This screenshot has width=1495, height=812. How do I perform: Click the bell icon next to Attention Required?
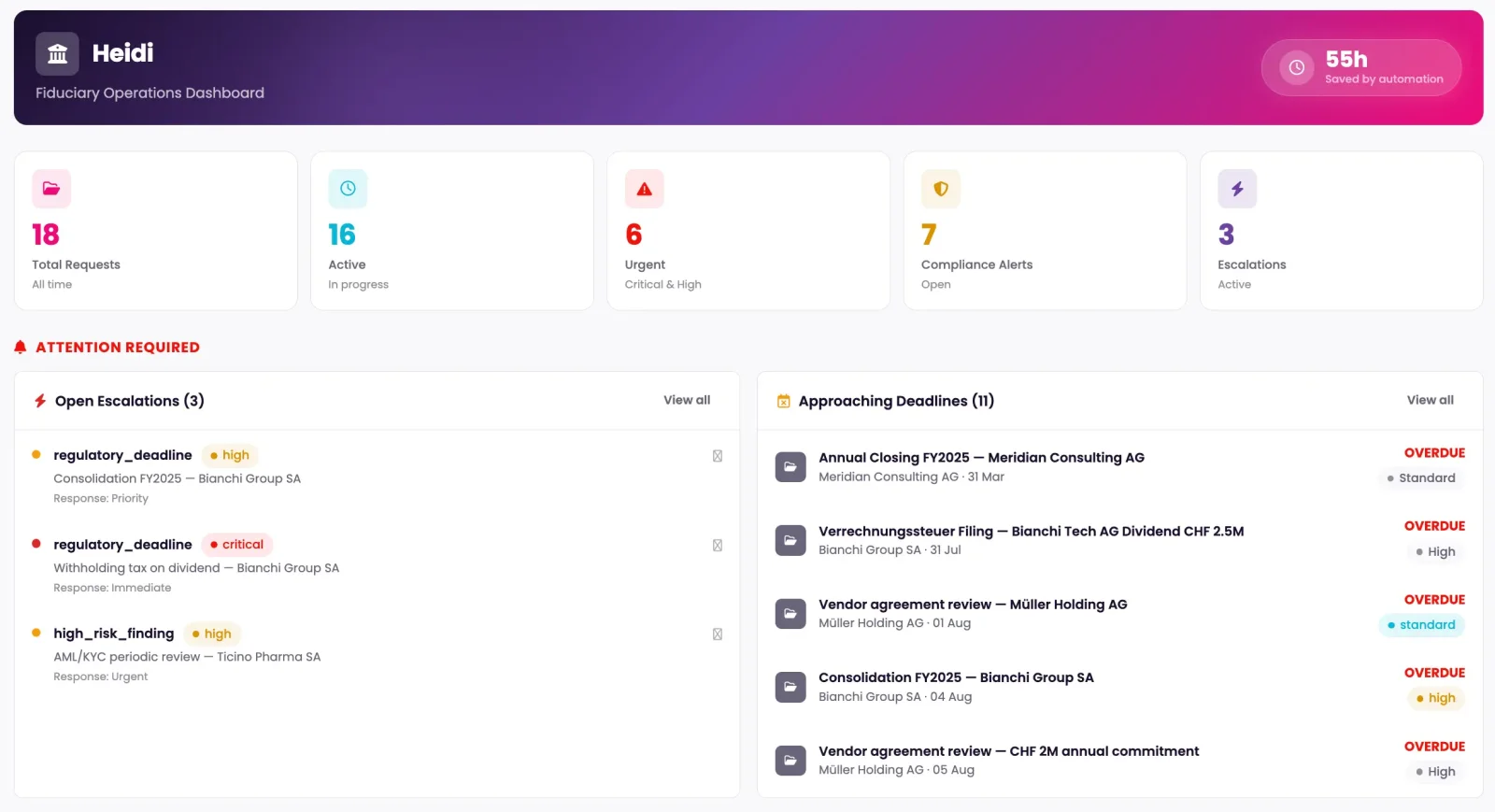point(21,347)
